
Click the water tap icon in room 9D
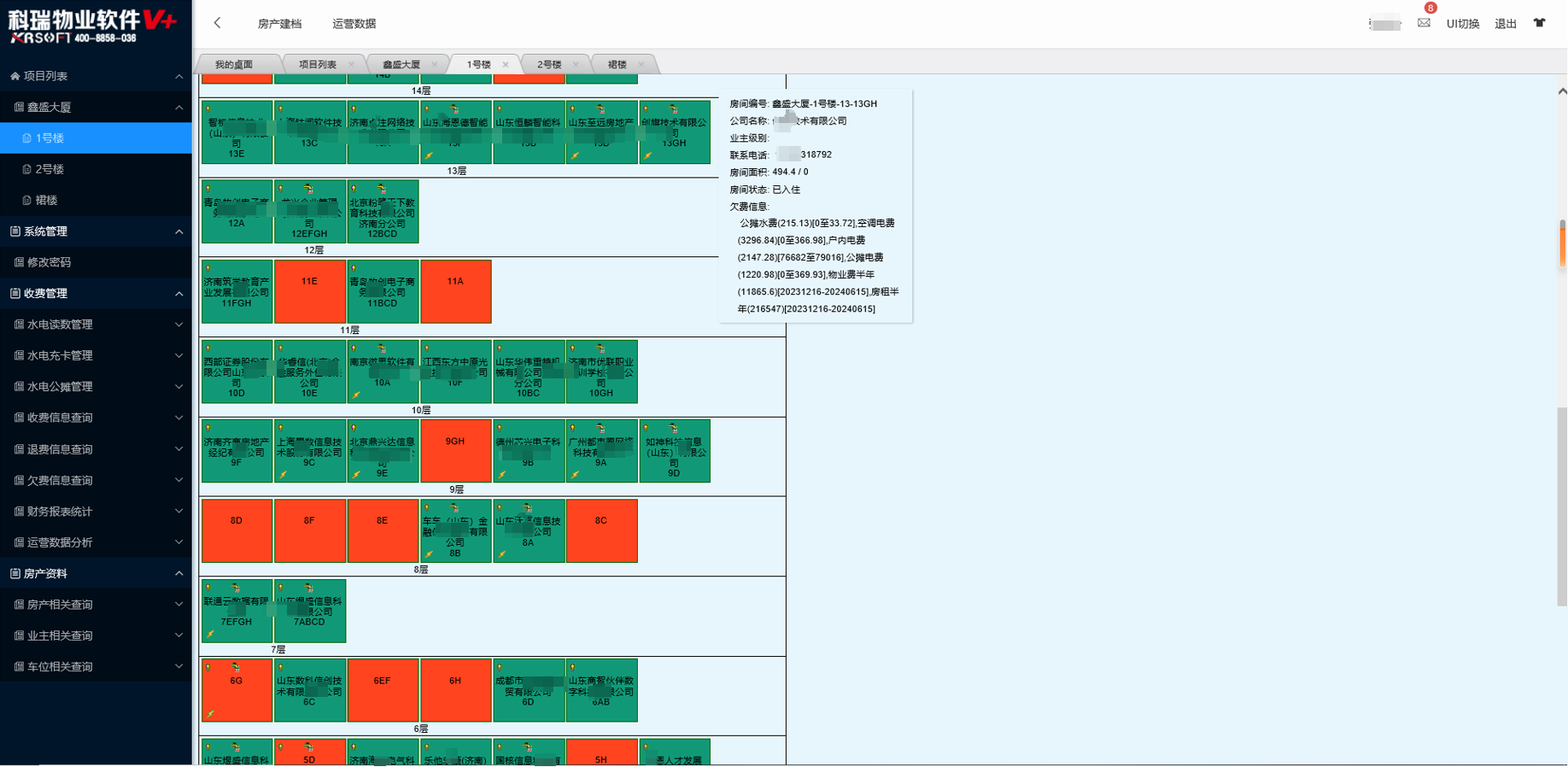(x=674, y=428)
